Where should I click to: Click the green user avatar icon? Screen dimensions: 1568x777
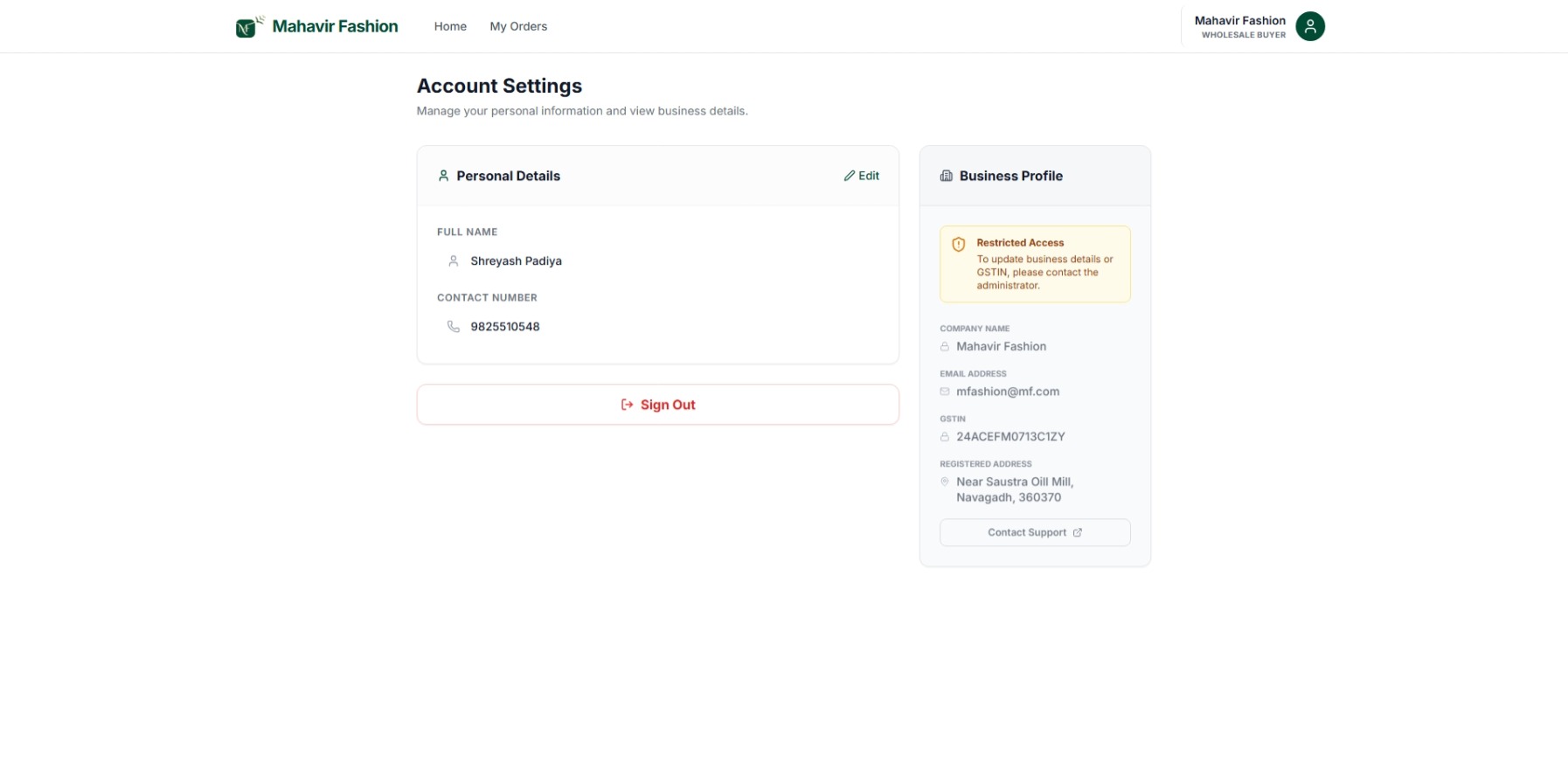point(1309,26)
